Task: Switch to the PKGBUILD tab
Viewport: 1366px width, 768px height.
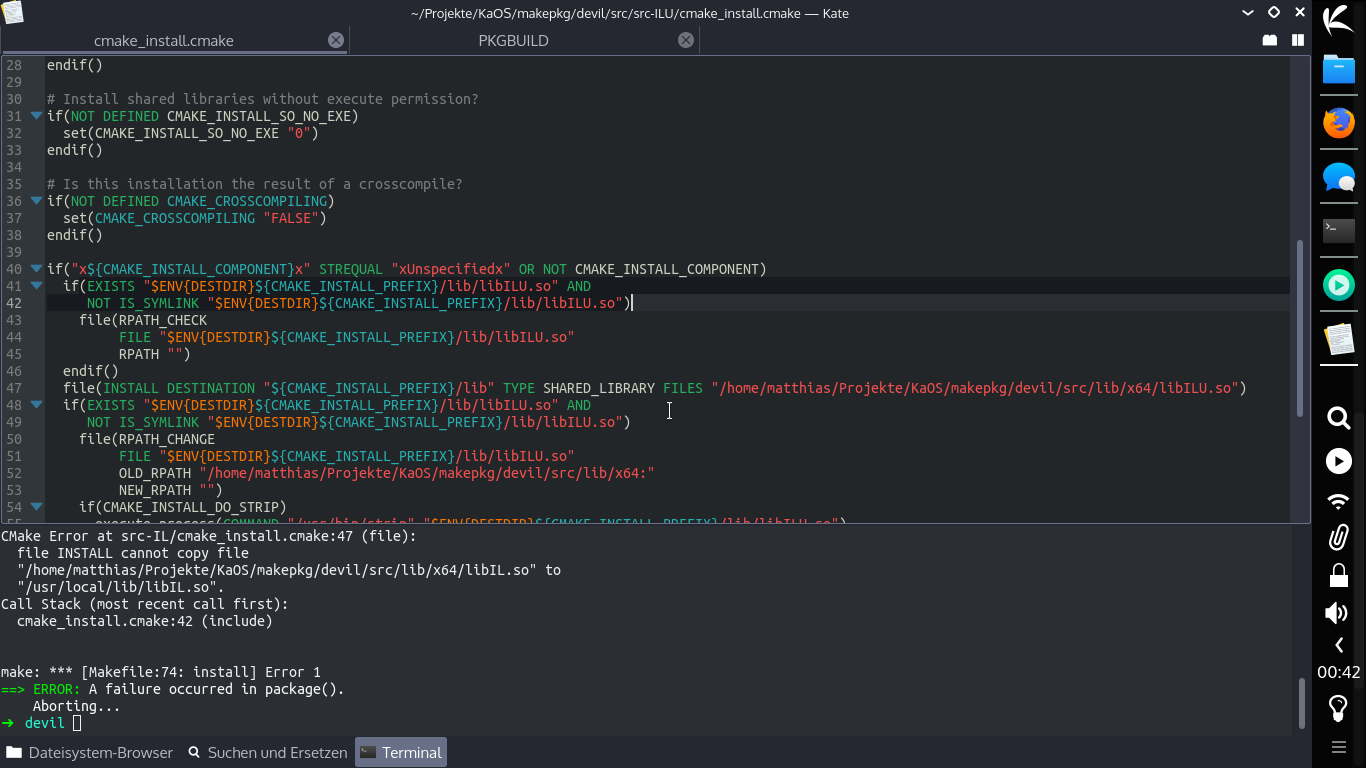Action: point(513,41)
